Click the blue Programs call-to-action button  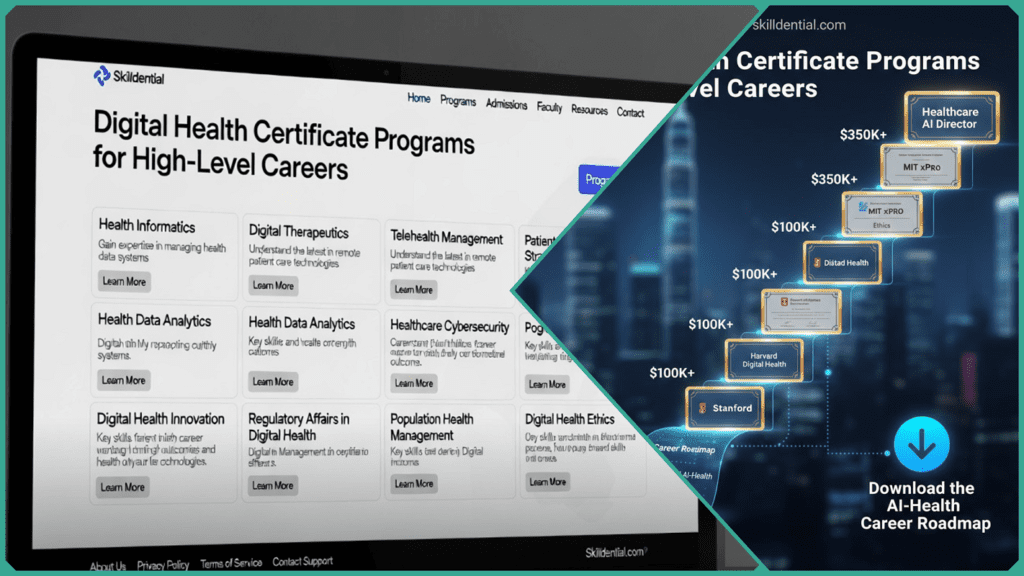596,178
